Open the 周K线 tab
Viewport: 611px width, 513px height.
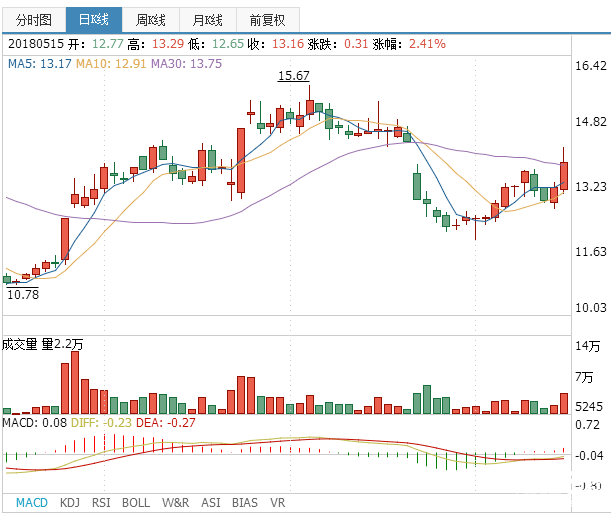pyautogui.click(x=151, y=20)
